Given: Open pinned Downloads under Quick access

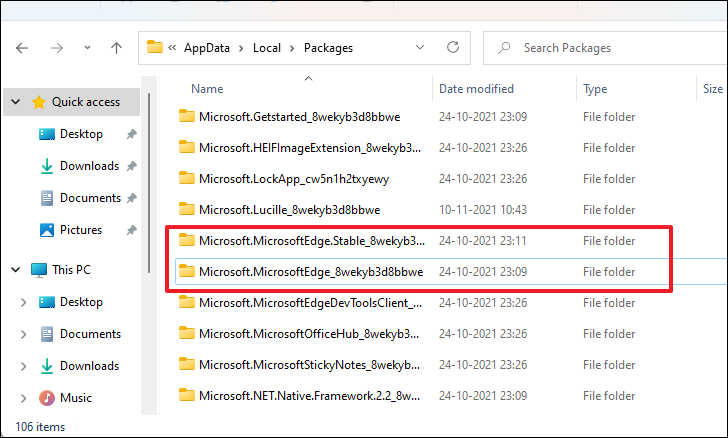Looking at the screenshot, I should coord(89,166).
